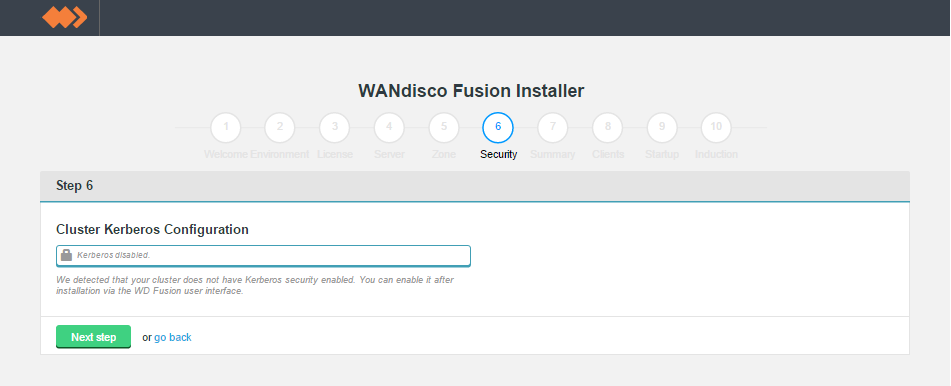
Task: Click the Kerberos disabled field
Action: coord(263,256)
